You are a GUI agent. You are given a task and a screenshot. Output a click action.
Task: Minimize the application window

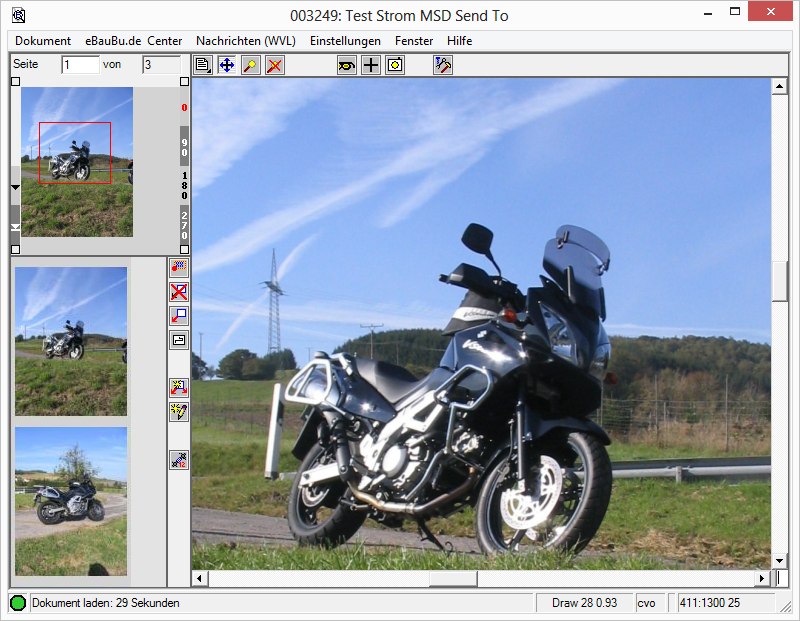(708, 13)
